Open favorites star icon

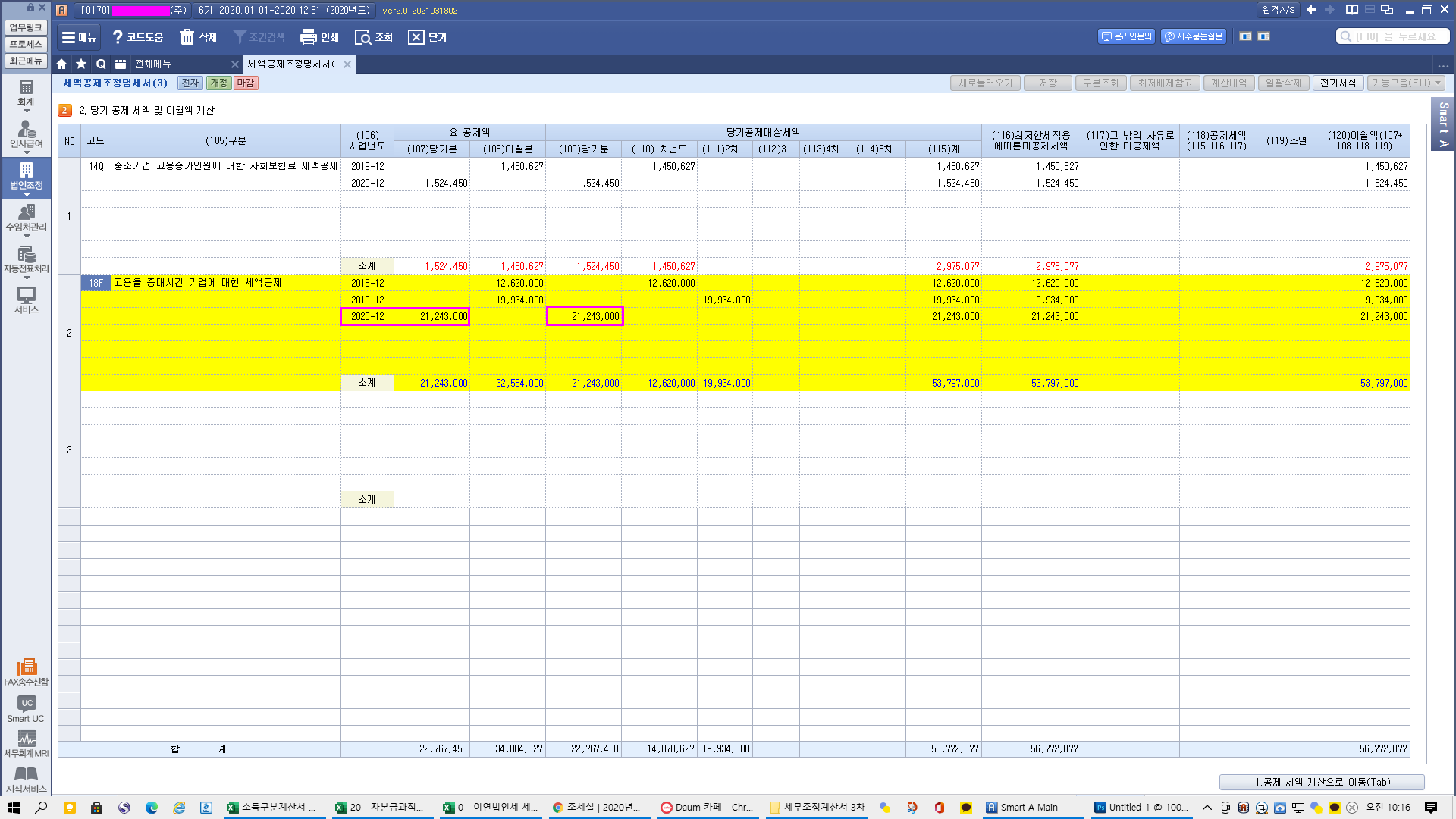[81, 64]
